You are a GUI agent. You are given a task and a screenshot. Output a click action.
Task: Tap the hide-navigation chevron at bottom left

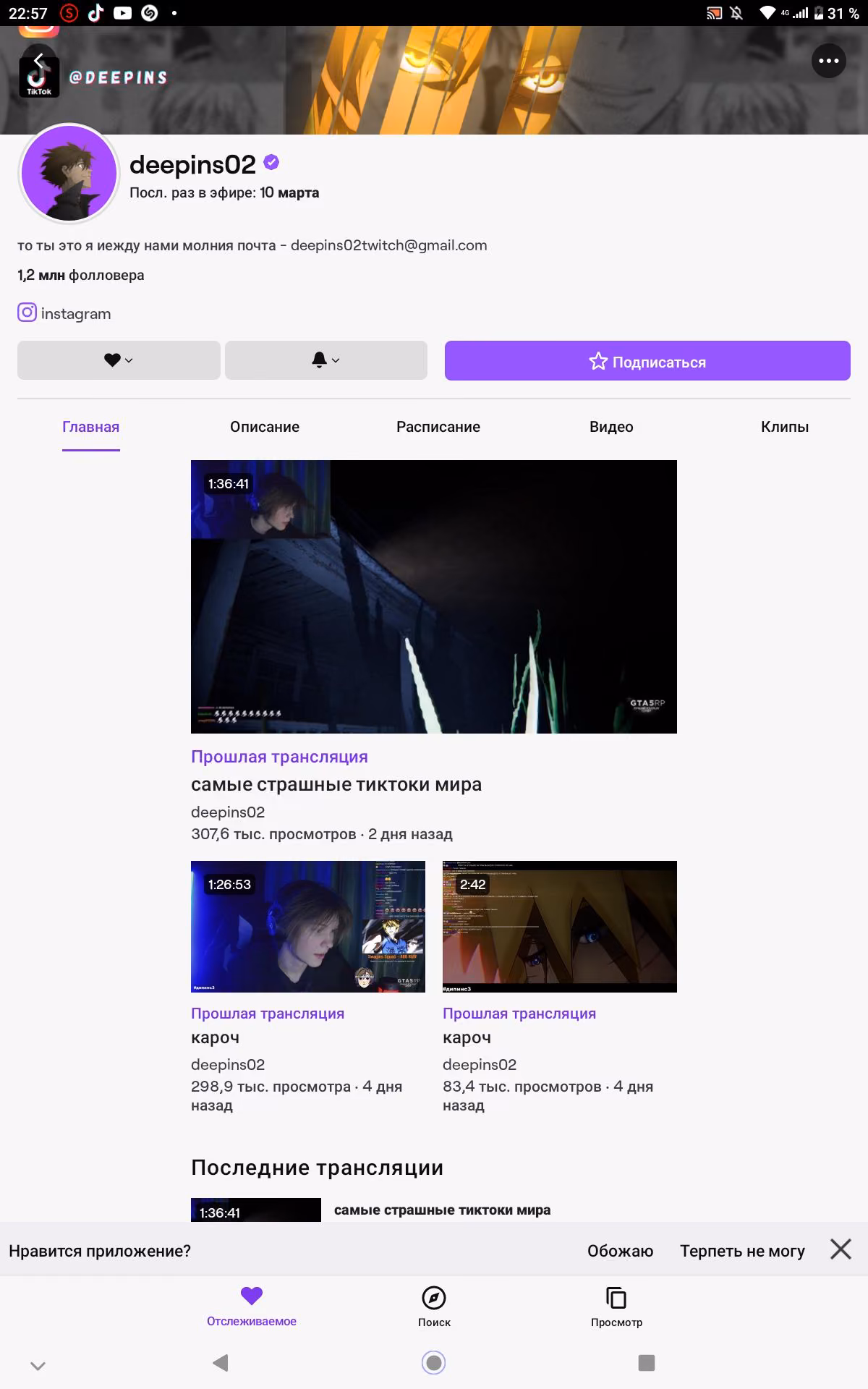point(38,1366)
